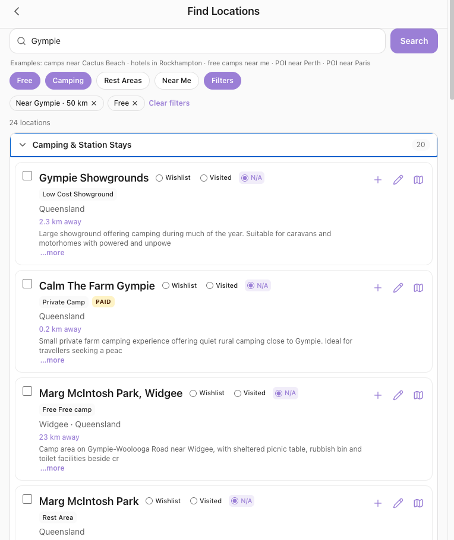
Task: Mark Calm The Farm Gympie as Visited
Action: pos(222,285)
